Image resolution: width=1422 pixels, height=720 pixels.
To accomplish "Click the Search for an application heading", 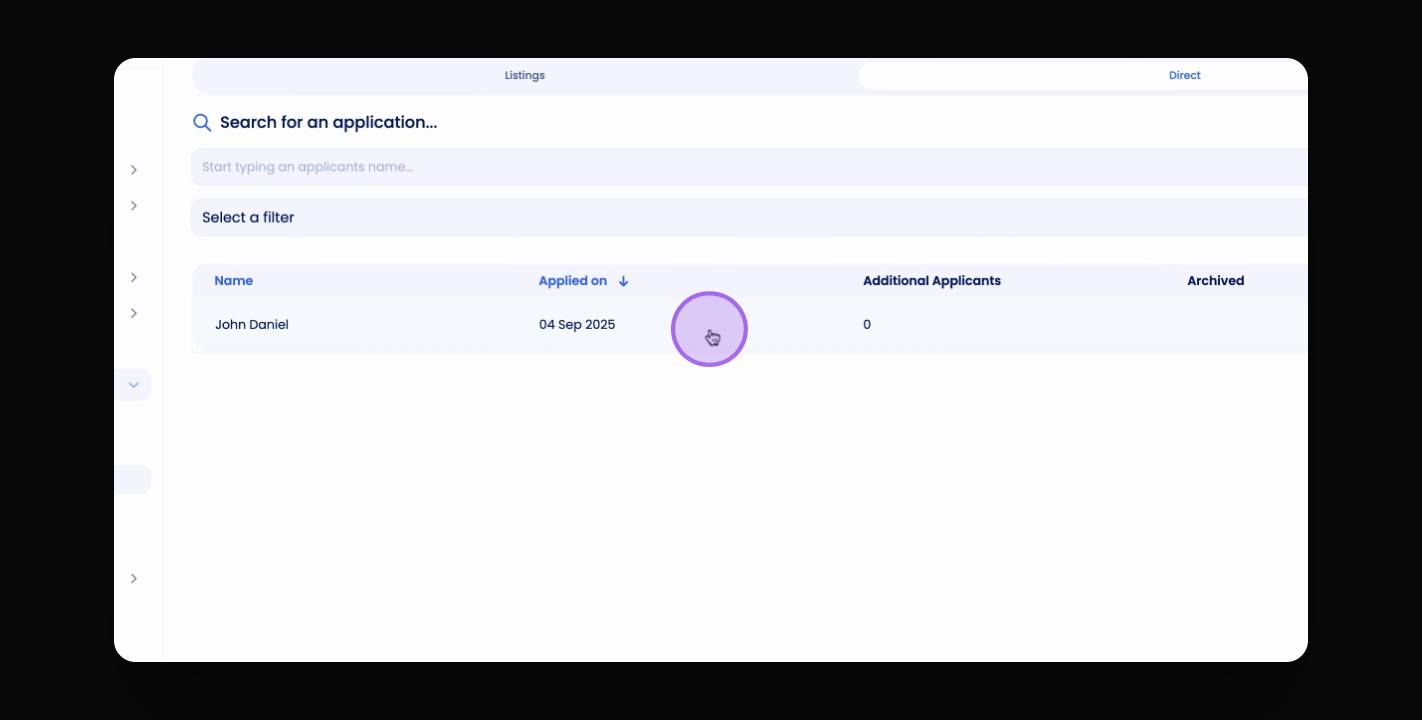I will pos(329,123).
